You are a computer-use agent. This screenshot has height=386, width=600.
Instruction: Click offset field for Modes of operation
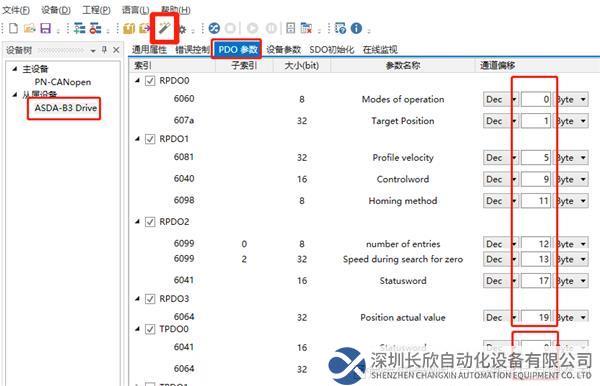(536, 99)
